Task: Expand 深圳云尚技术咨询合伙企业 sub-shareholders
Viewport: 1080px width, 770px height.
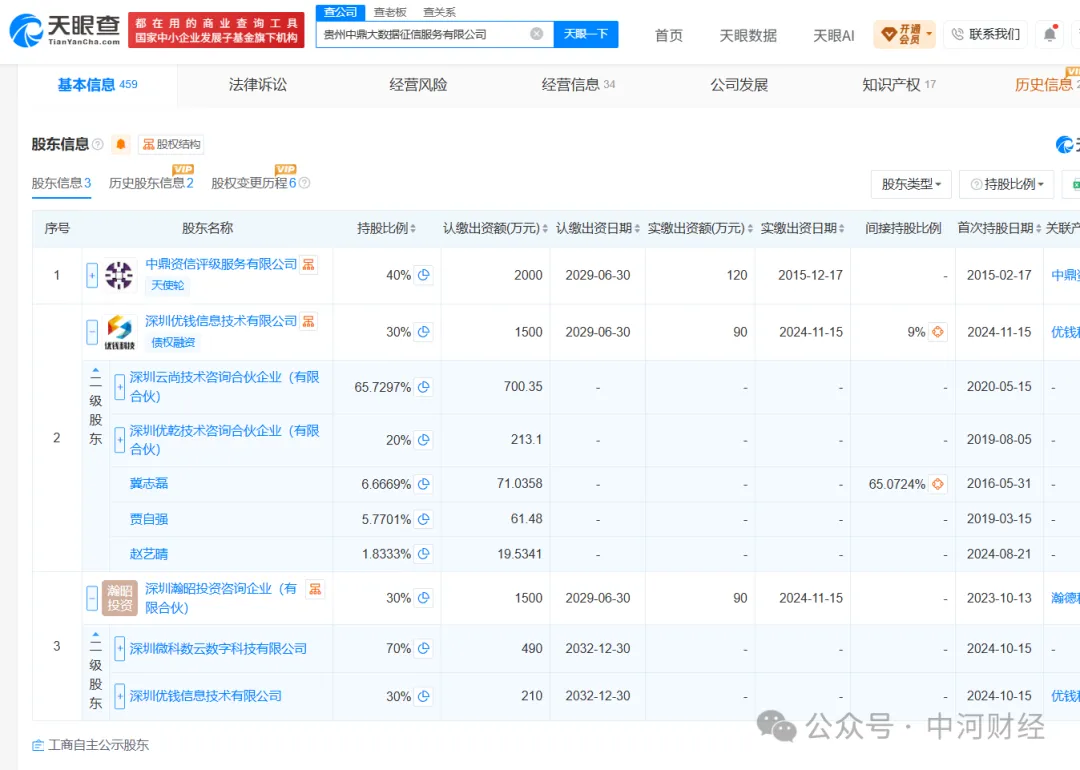Action: click(120, 387)
